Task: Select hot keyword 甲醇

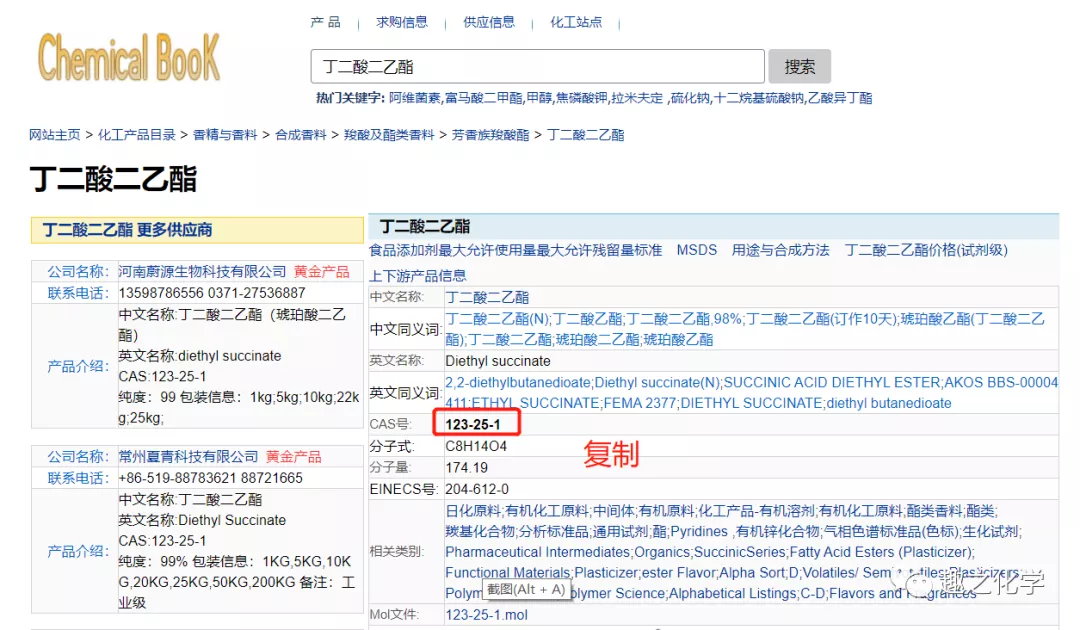Action: pyautogui.click(x=539, y=98)
